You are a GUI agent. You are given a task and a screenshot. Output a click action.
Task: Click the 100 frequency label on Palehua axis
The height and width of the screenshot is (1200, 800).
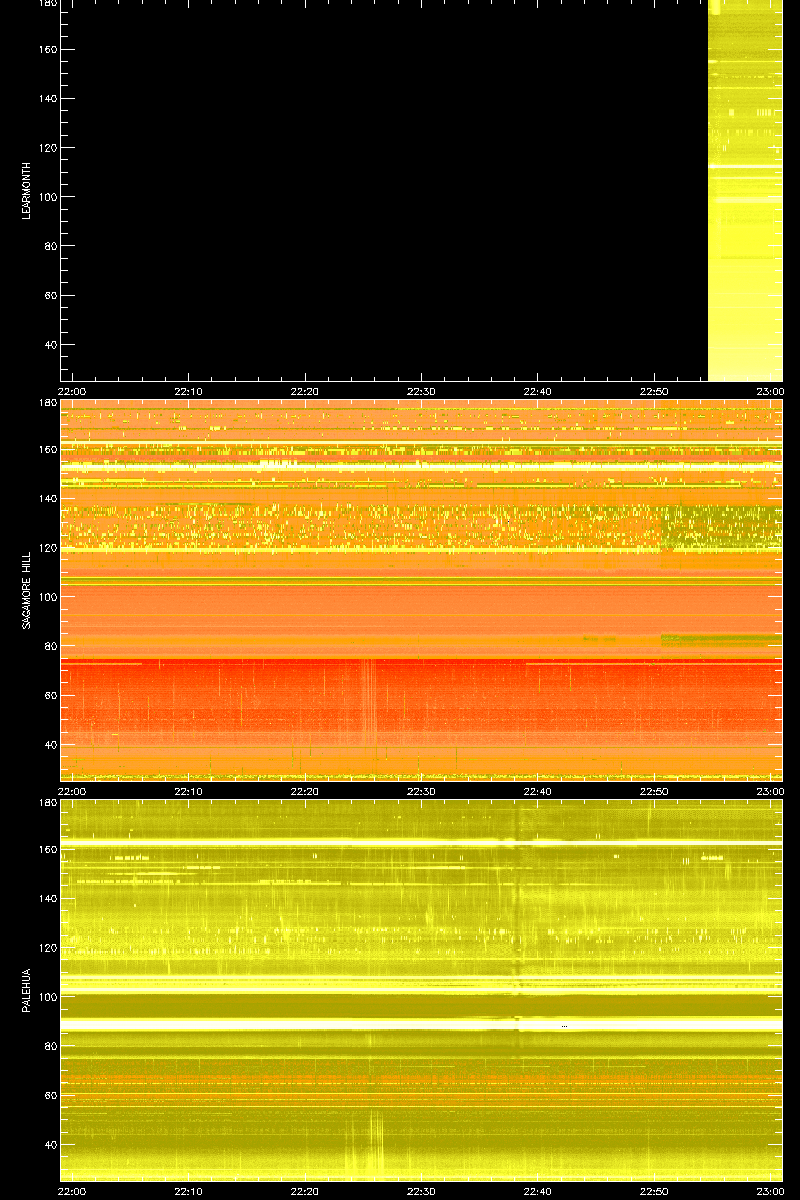click(47, 997)
